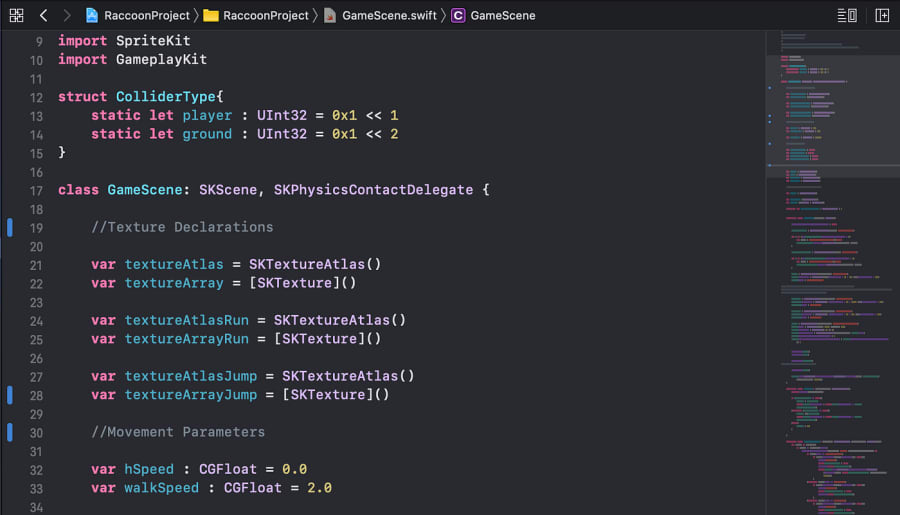Open the GameScene class breadcrumb menu

pyautogui.click(x=503, y=16)
